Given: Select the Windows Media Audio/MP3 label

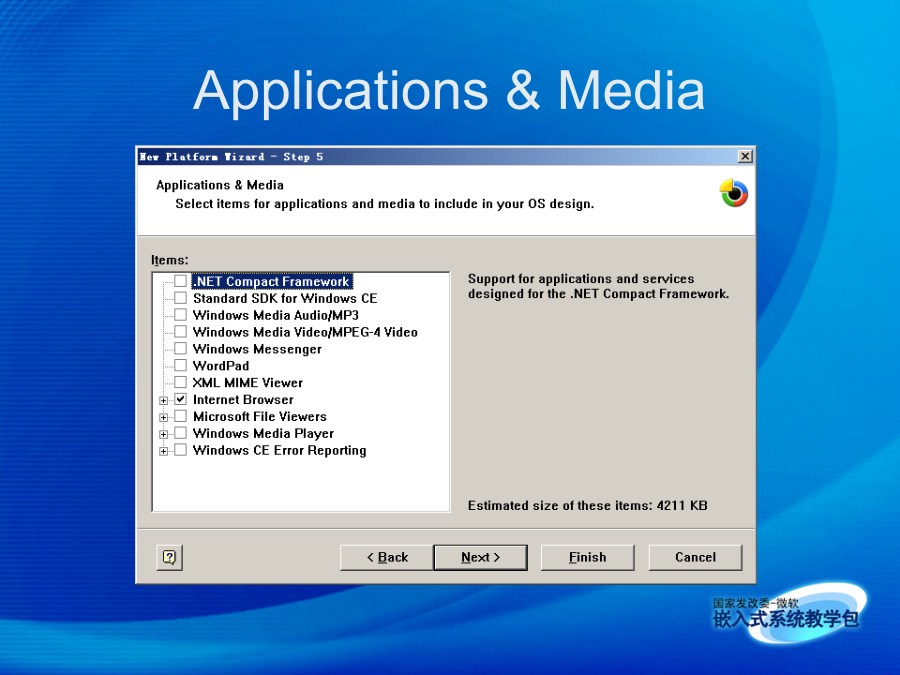Looking at the screenshot, I should 276,315.
